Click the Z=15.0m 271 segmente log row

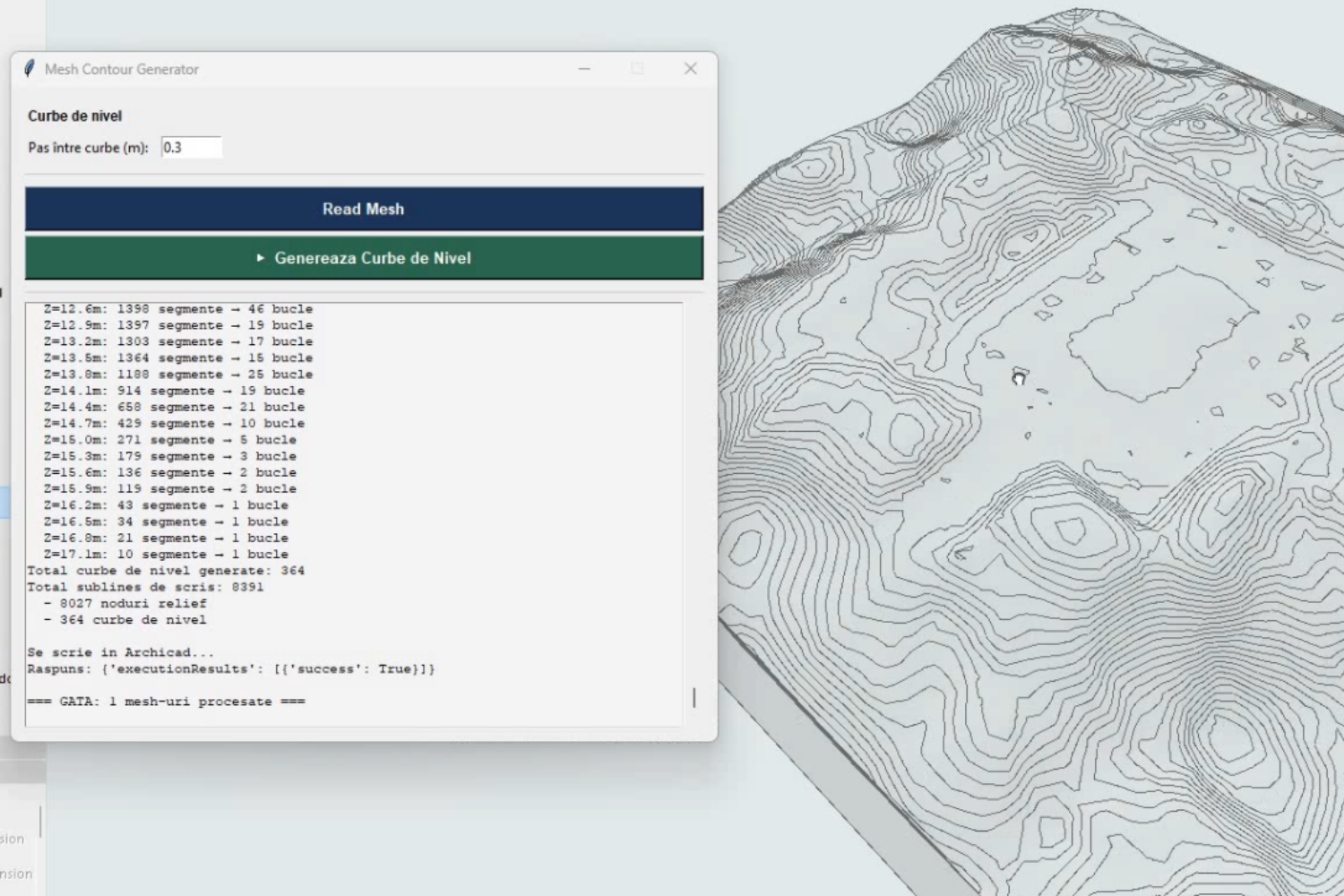(170, 440)
